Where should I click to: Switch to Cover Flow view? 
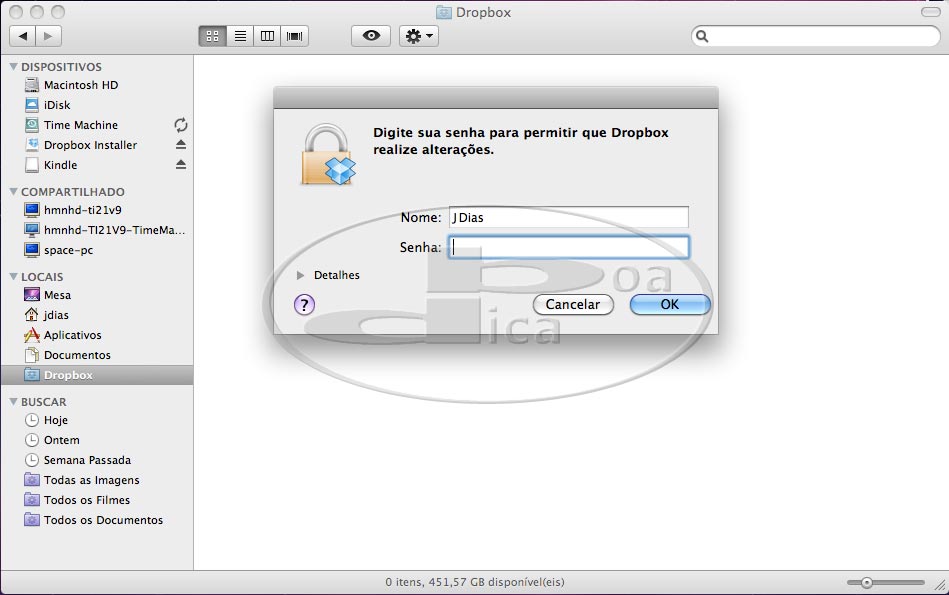(x=295, y=36)
